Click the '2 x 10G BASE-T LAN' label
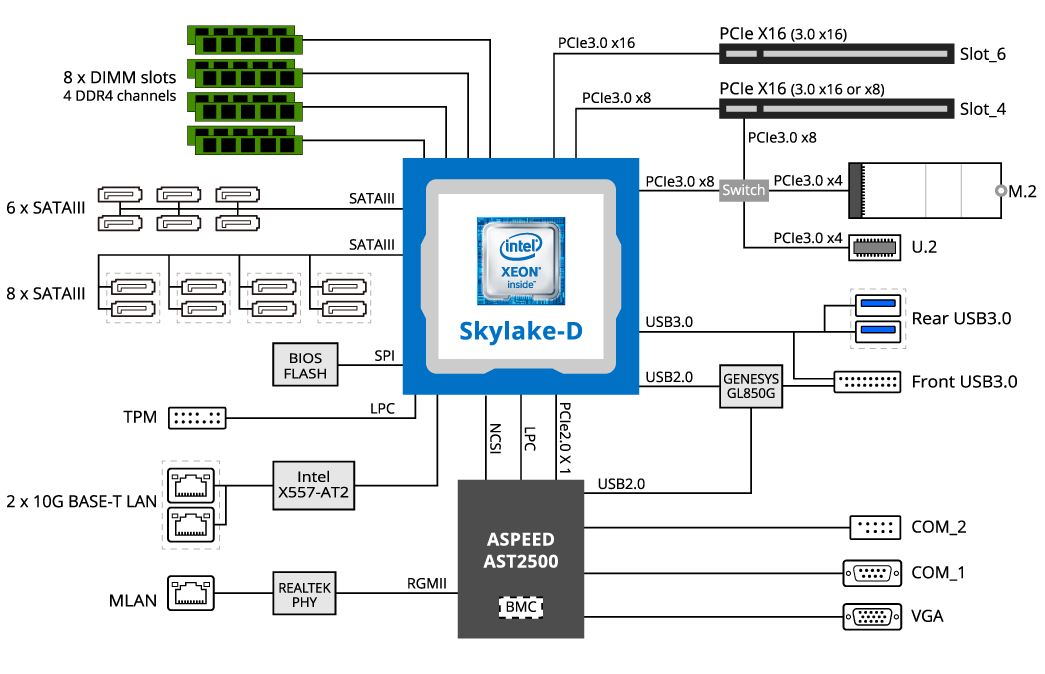Screen dimensions: 1045x674 click(81, 501)
